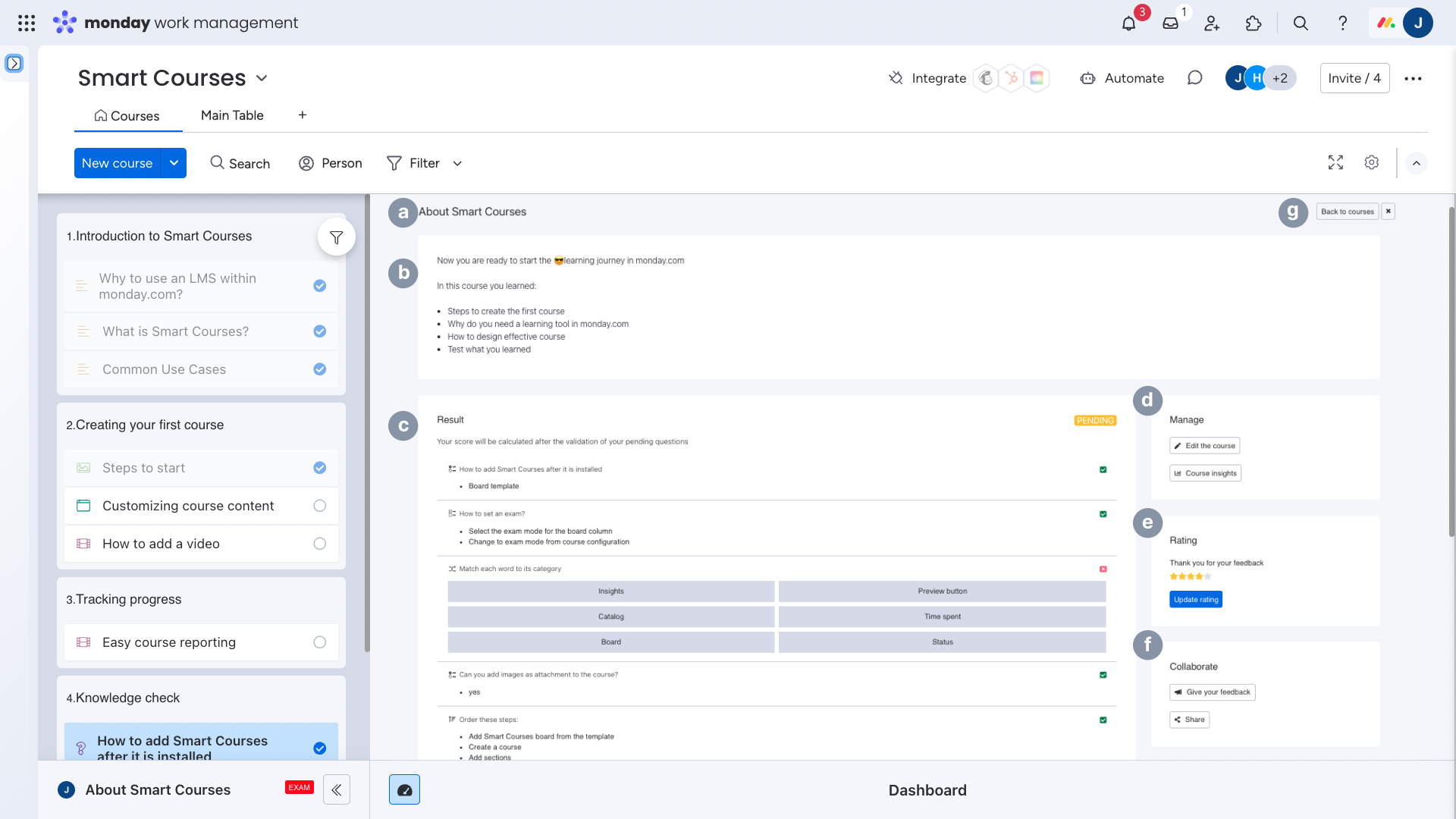Mark Easy course reporting as complete
This screenshot has height=819, width=1456.
320,642
